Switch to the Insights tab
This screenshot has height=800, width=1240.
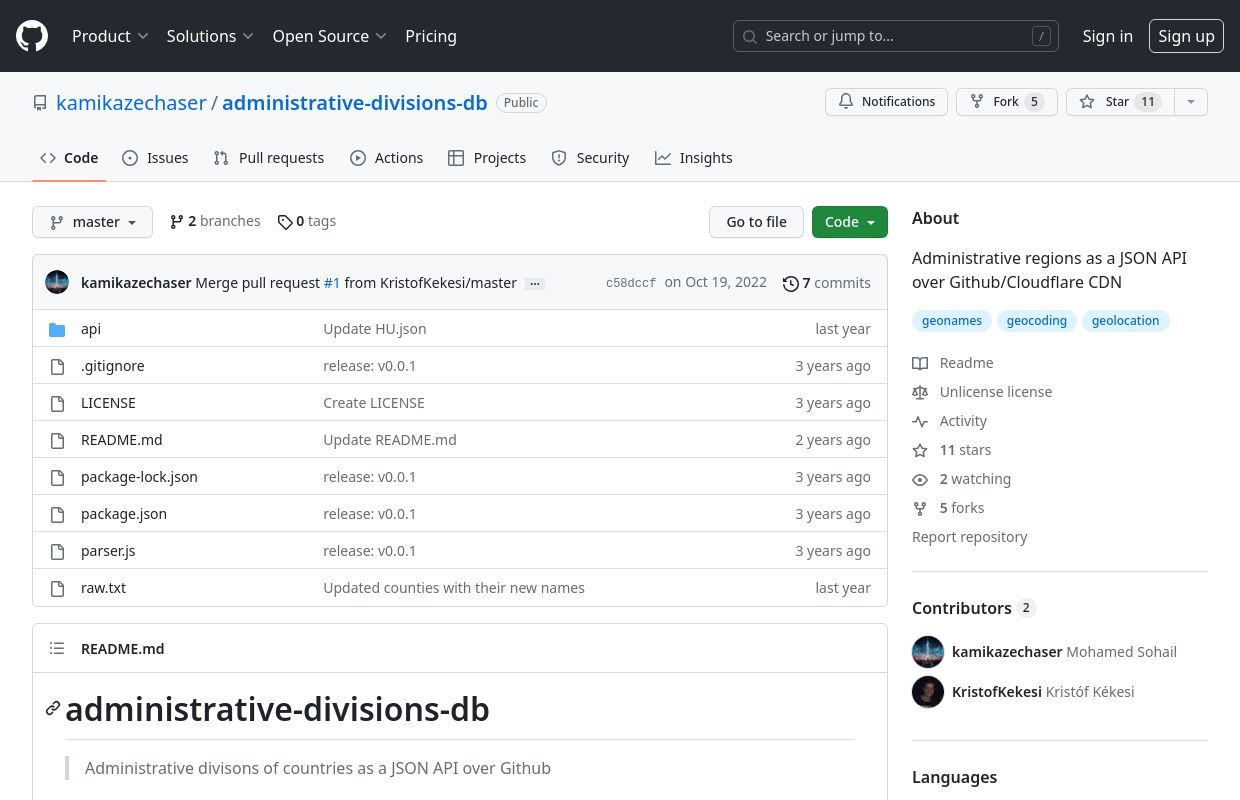[694, 158]
